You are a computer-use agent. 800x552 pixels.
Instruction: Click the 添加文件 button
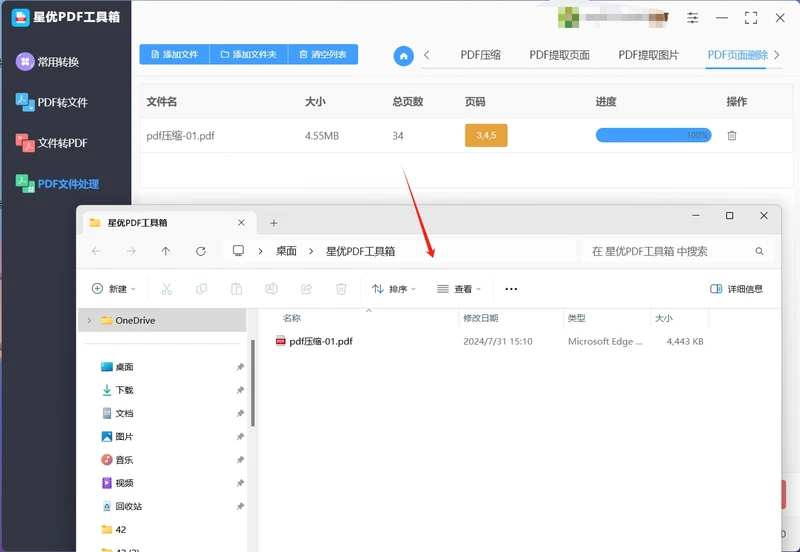174,54
